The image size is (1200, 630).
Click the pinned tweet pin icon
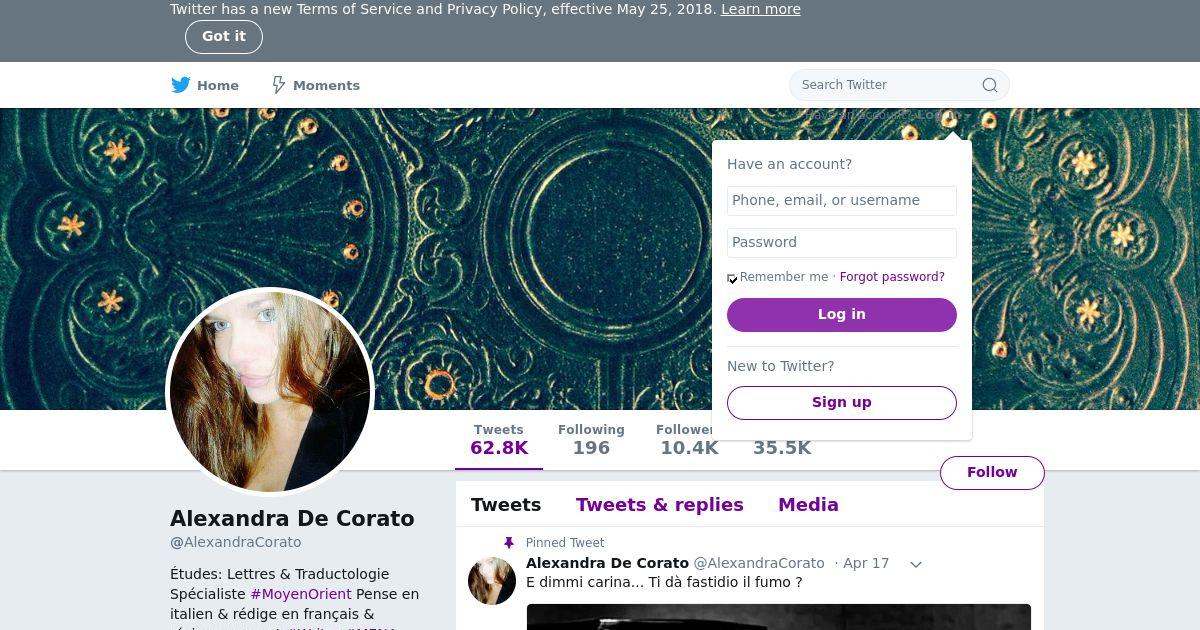point(508,543)
